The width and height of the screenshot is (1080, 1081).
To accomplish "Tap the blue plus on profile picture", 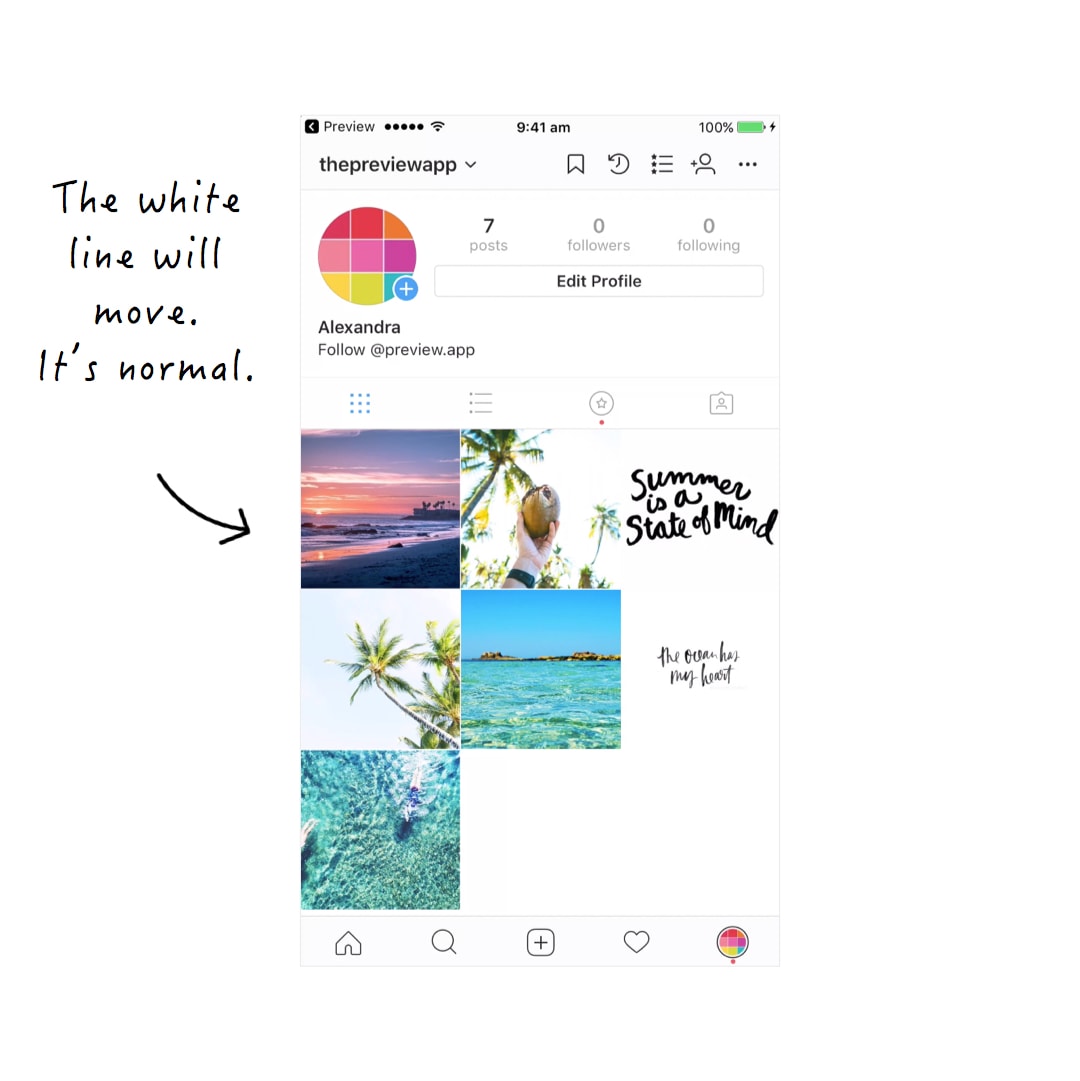I will click(x=406, y=289).
